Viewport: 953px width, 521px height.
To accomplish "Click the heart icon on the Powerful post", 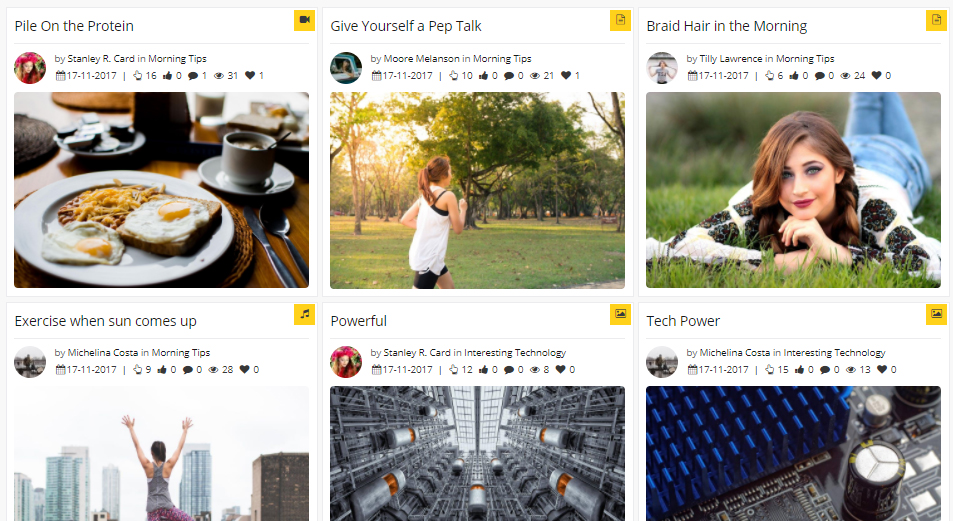I will coord(561,370).
